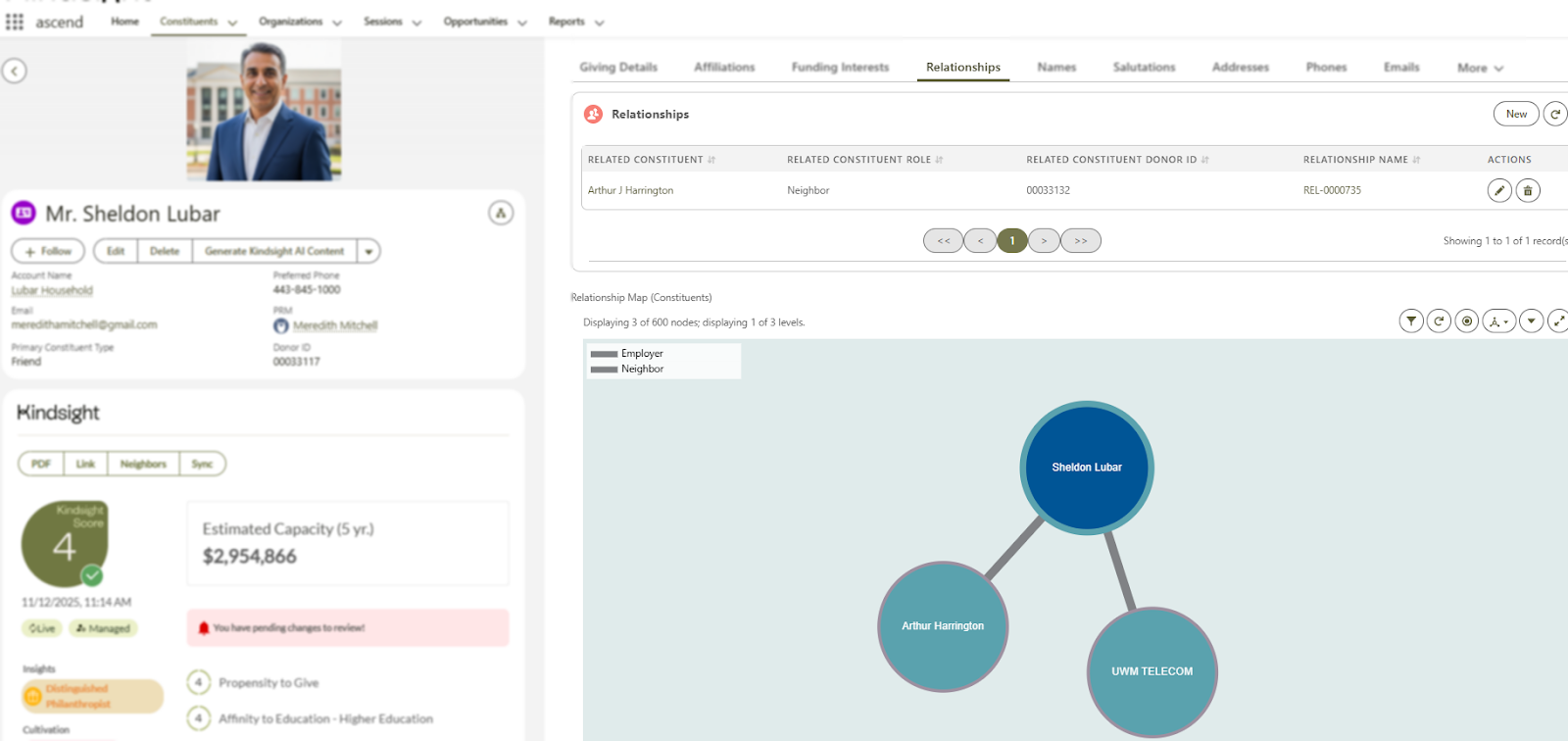This screenshot has width=1568, height=741.
Task: Select the Sheldon Lubar map node
Action: click(1087, 468)
